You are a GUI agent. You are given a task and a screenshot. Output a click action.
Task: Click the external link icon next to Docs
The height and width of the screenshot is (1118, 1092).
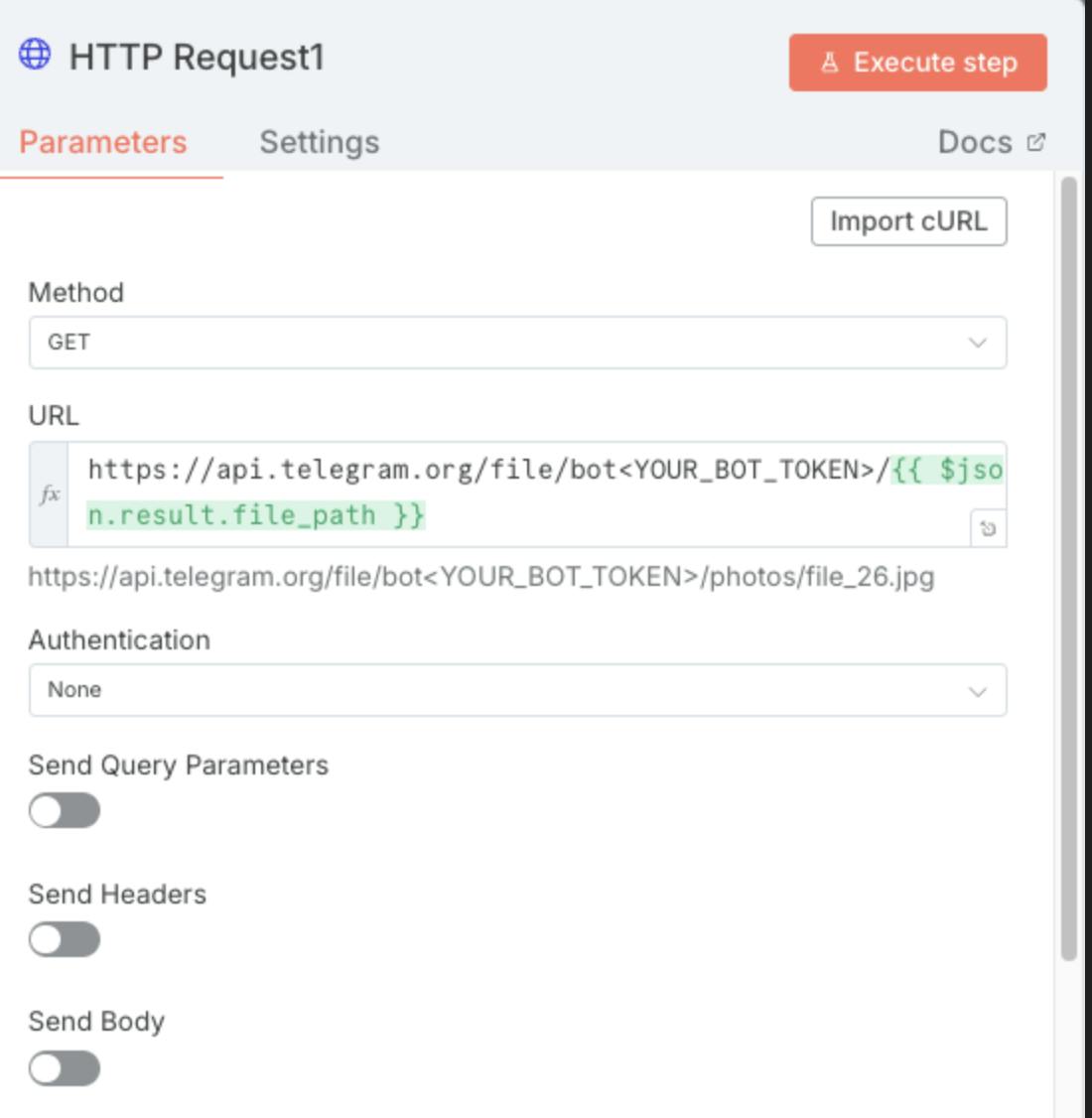coord(1036,142)
